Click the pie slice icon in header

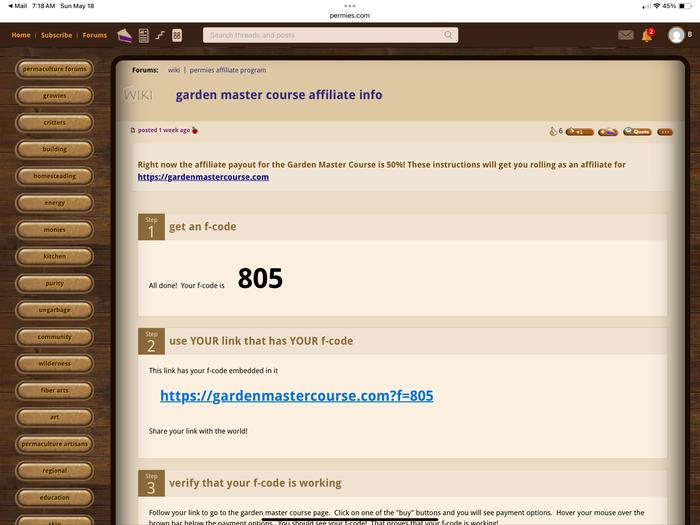(125, 35)
